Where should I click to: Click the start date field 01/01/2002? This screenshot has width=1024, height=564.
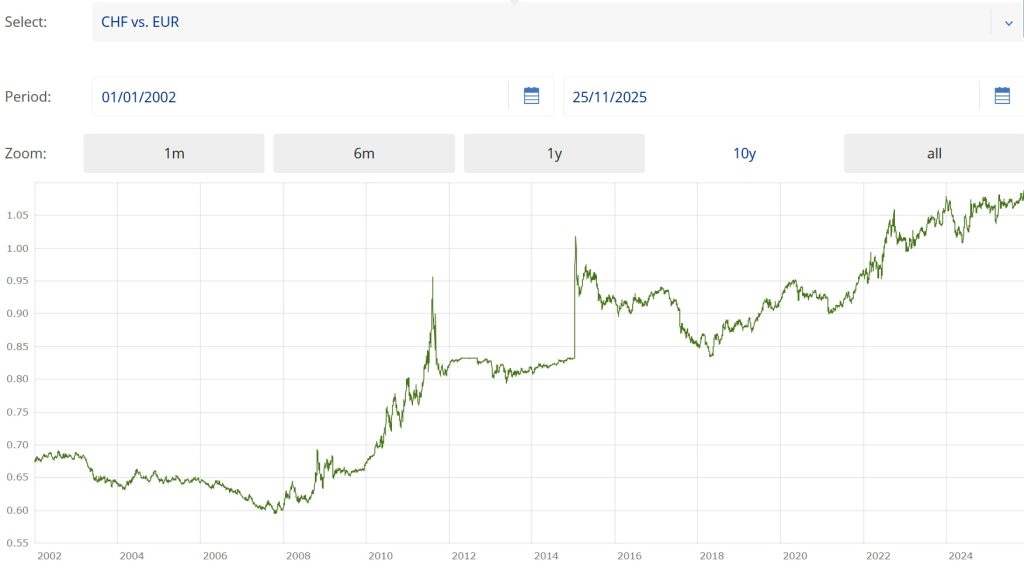tap(300, 97)
